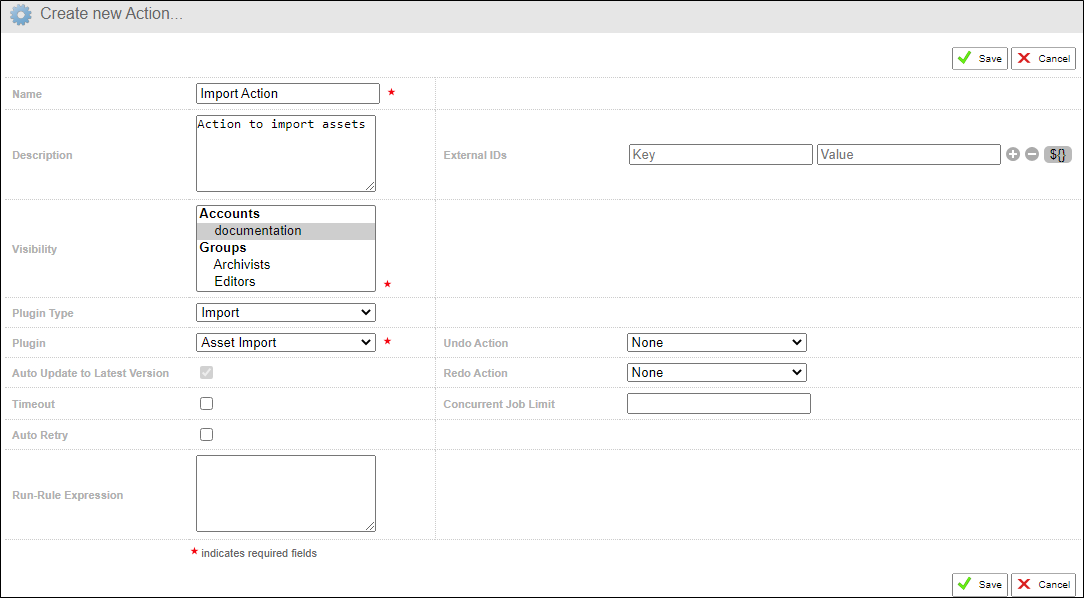Enable the Auto Retry checkbox
The height and width of the screenshot is (598, 1084).
pos(206,434)
